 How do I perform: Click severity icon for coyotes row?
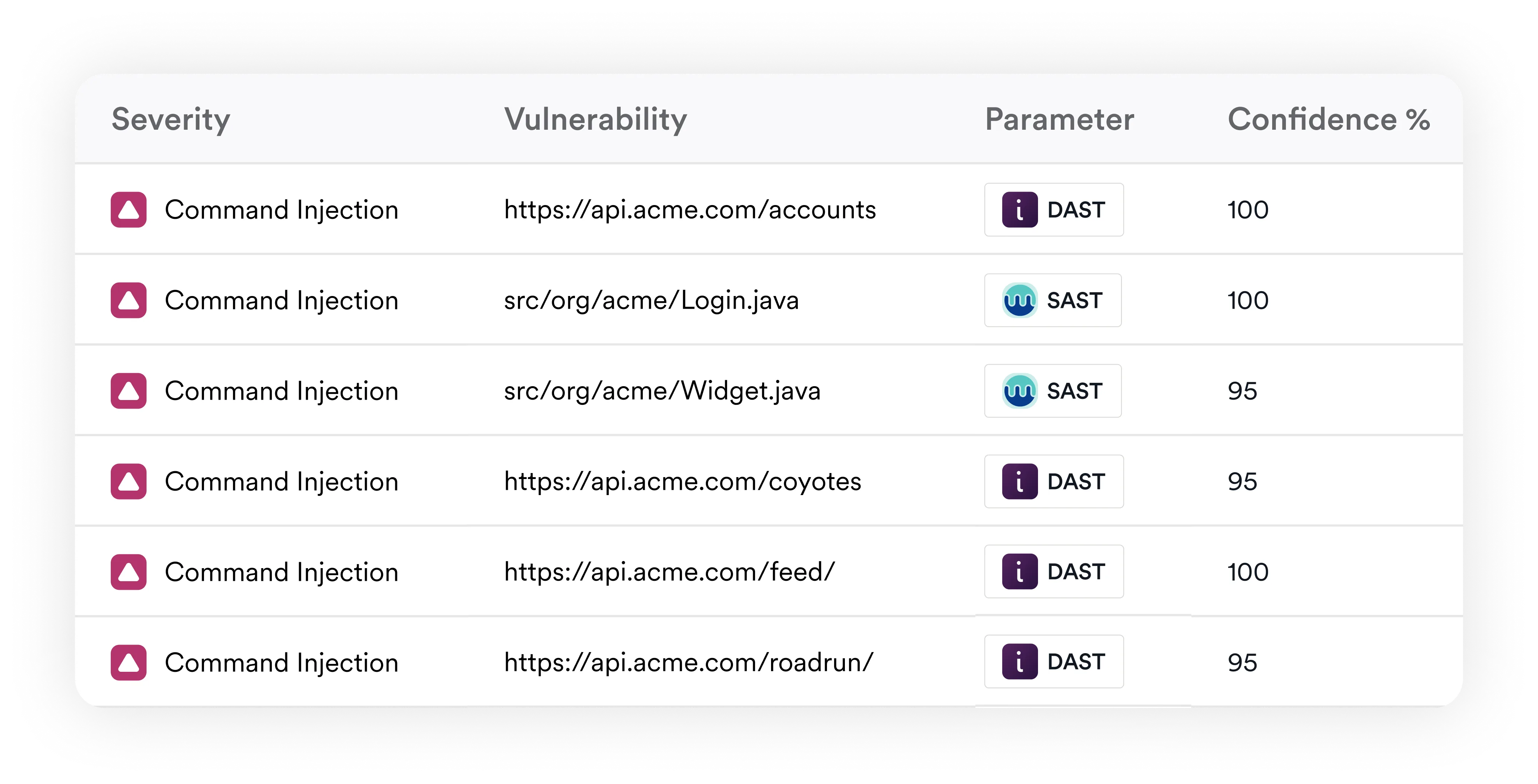(x=128, y=481)
